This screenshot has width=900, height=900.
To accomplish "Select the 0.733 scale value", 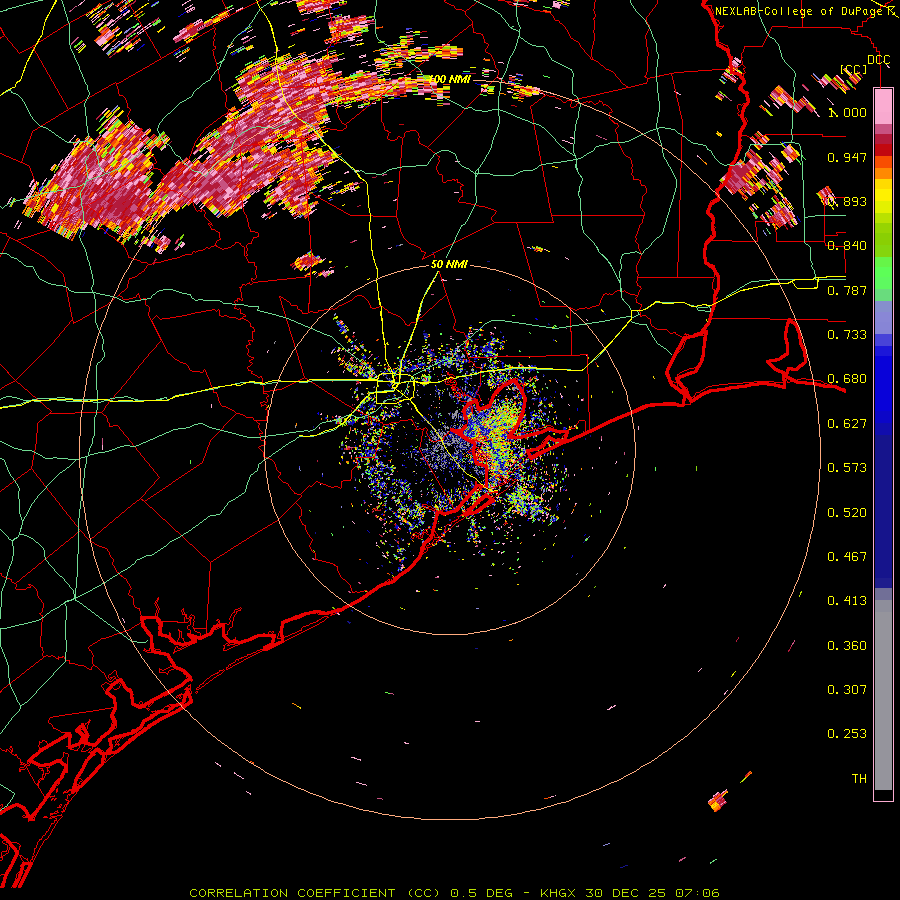I will tap(847, 335).
